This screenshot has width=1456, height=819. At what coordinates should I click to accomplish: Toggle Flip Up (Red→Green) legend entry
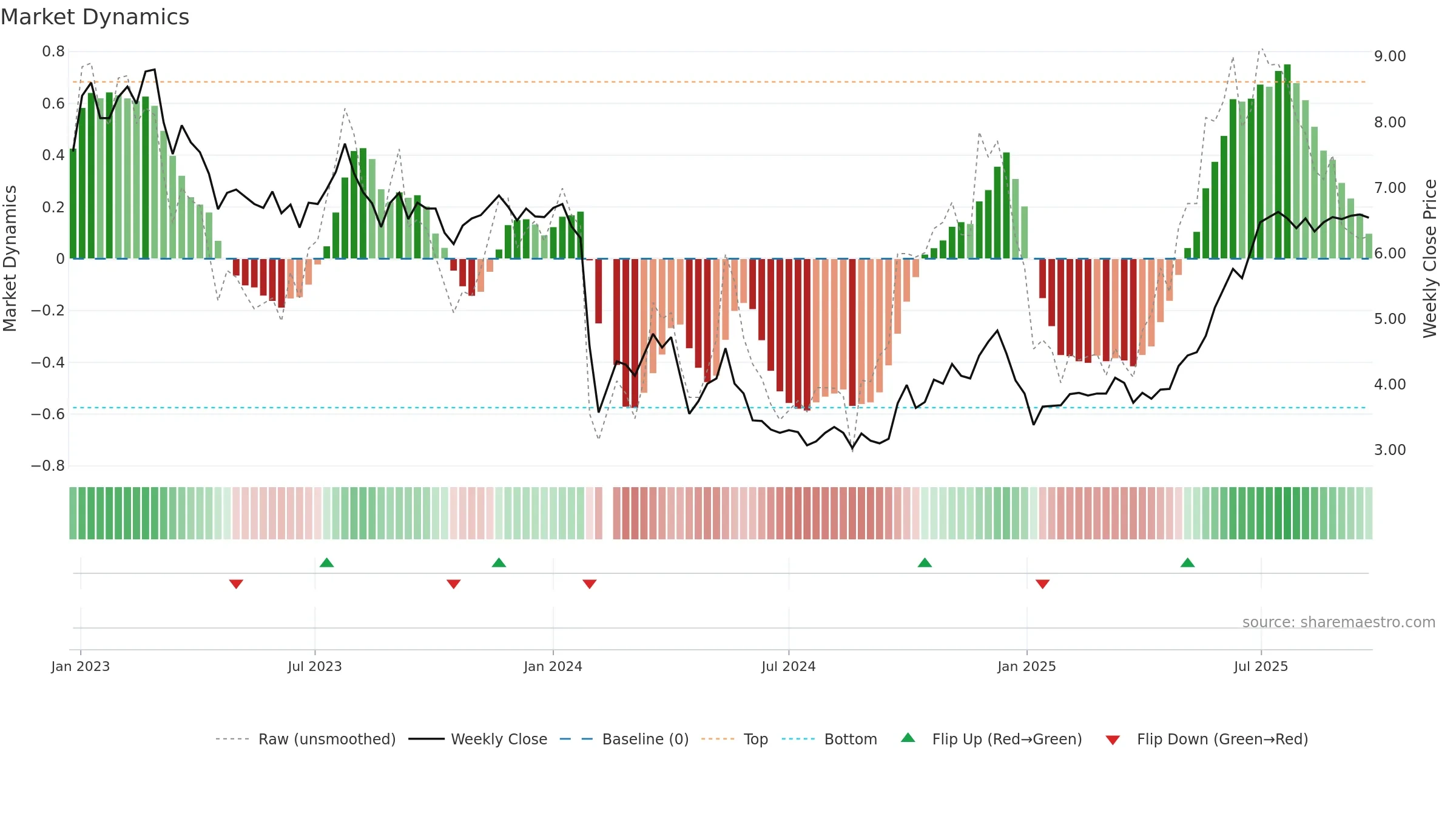coord(991,739)
